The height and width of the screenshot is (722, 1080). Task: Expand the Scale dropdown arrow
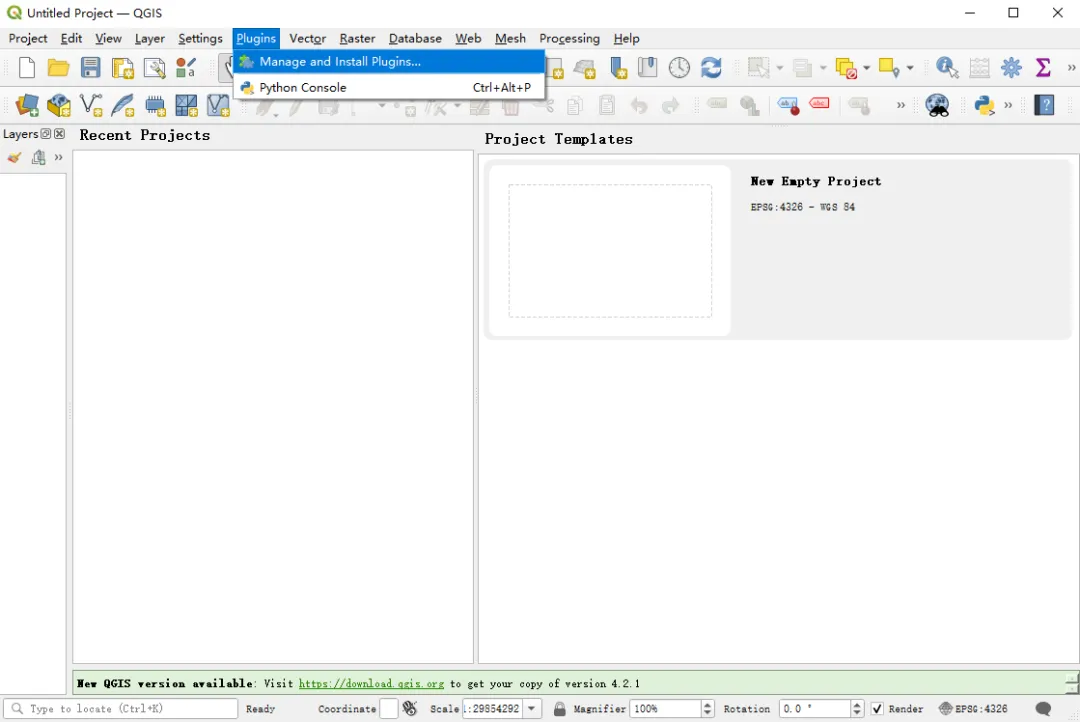(531, 708)
